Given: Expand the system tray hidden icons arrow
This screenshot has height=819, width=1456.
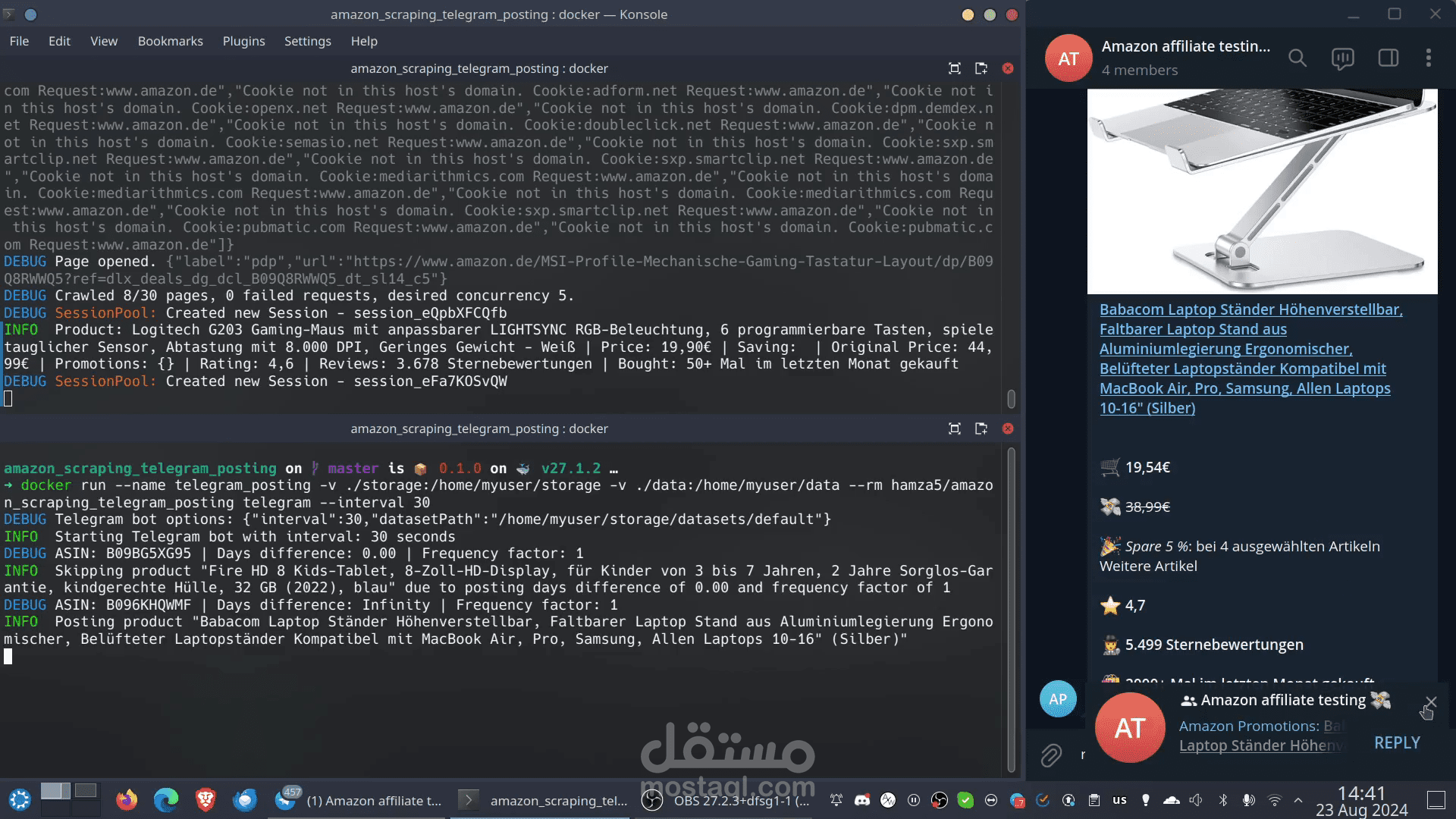Looking at the screenshot, I should [x=1298, y=800].
